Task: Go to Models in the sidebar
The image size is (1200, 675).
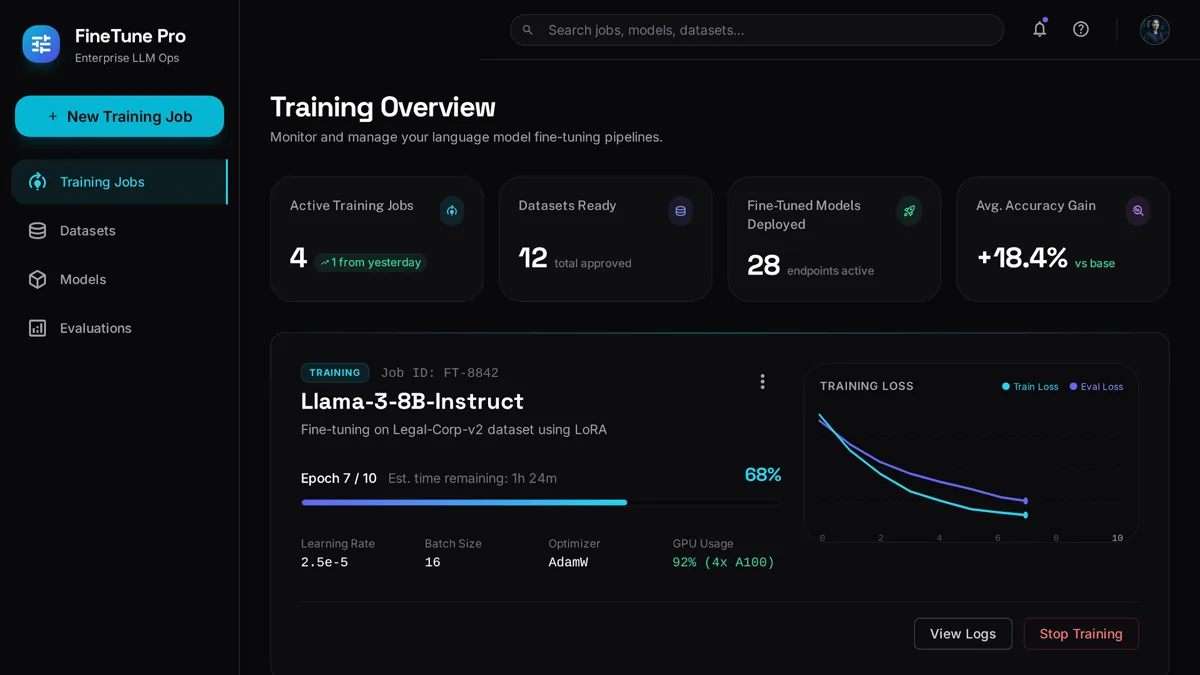Action: (119, 280)
